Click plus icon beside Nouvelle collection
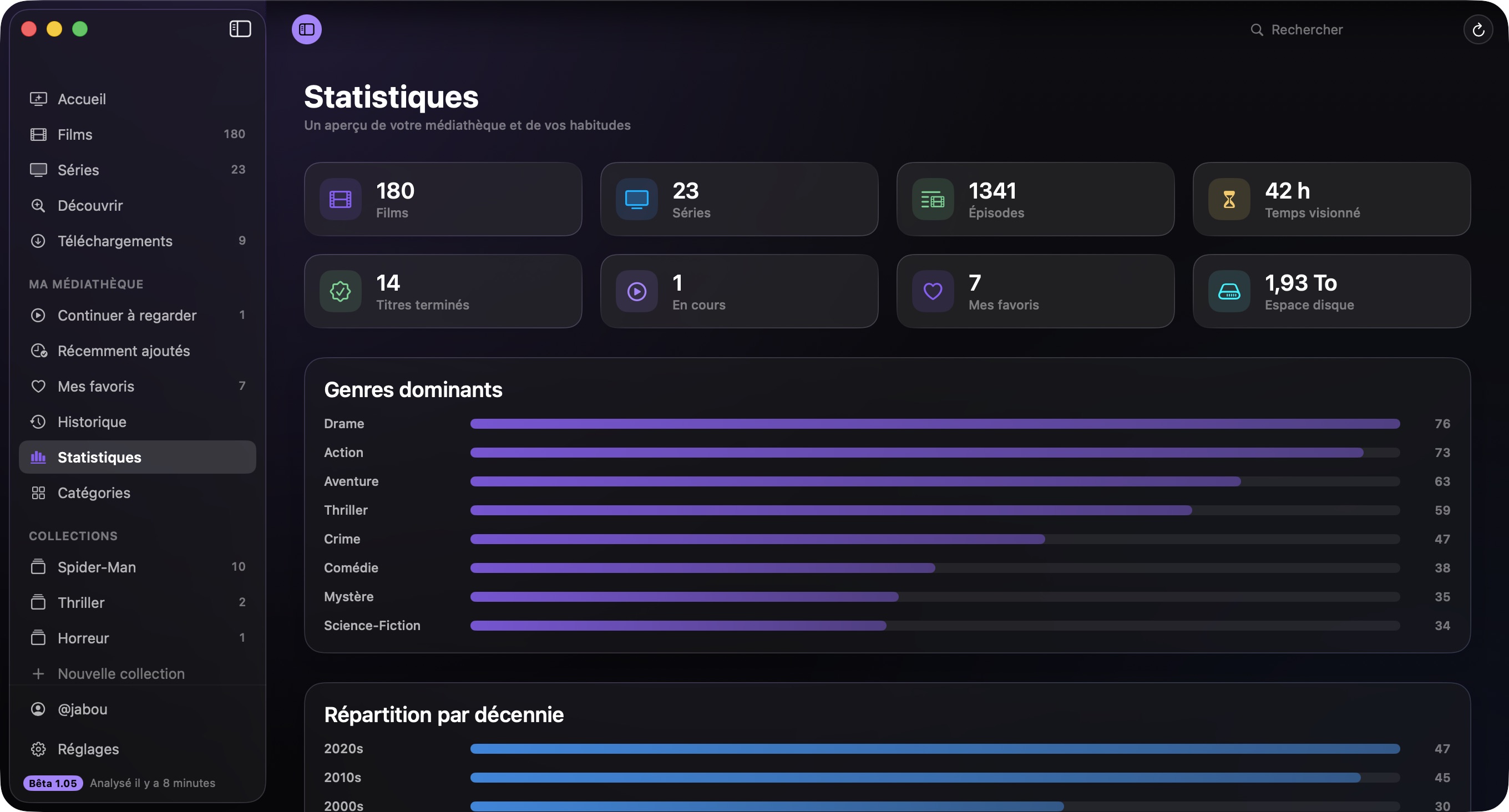 (38, 674)
